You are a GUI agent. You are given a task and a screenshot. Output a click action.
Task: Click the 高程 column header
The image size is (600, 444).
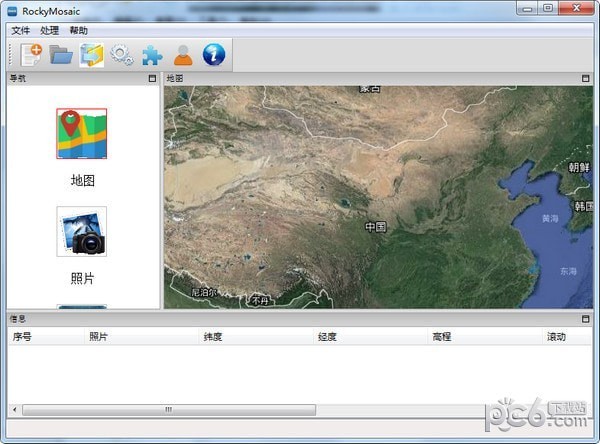[x=441, y=337]
